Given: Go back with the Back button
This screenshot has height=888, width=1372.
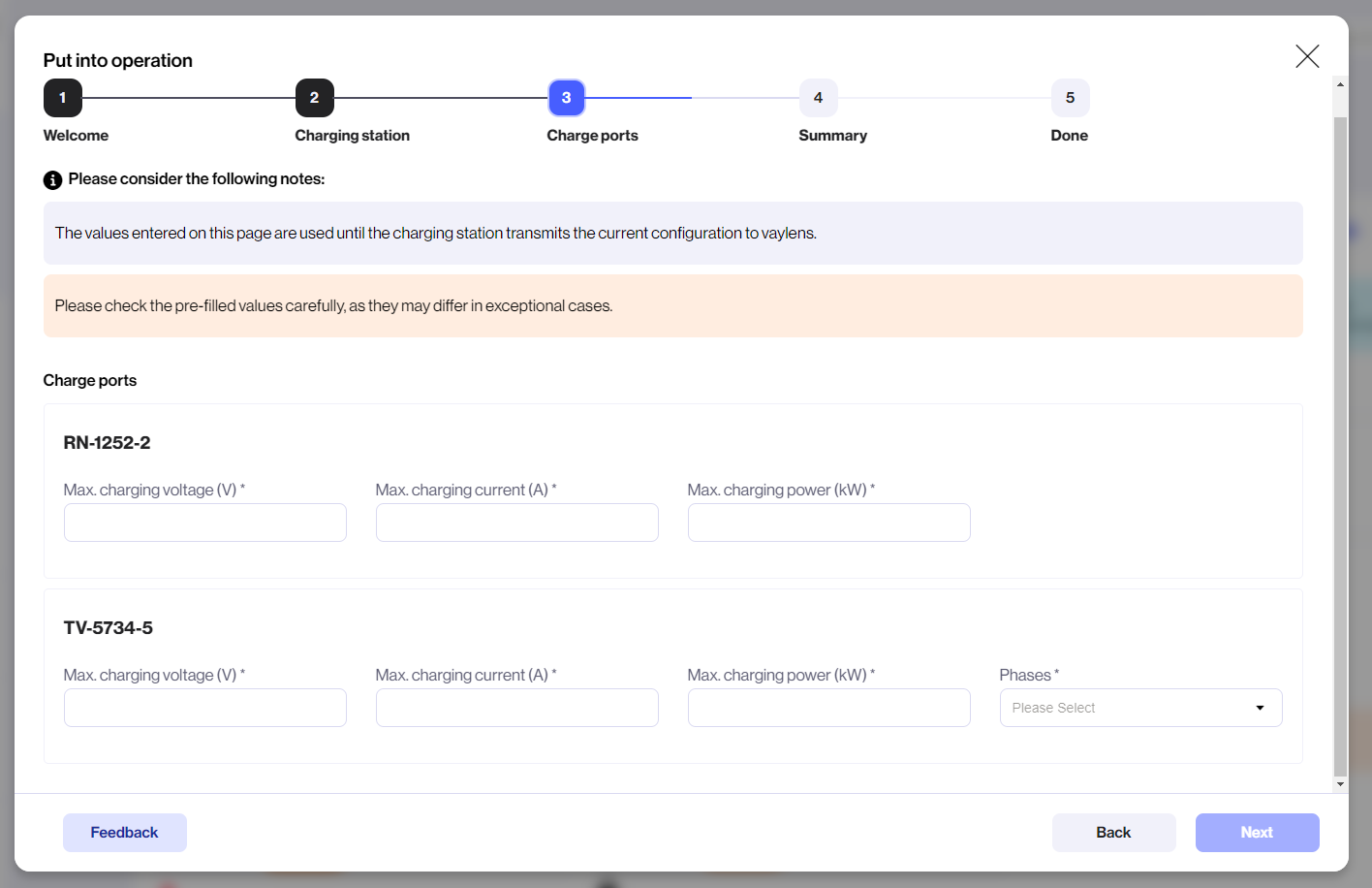Looking at the screenshot, I should (x=1113, y=833).
